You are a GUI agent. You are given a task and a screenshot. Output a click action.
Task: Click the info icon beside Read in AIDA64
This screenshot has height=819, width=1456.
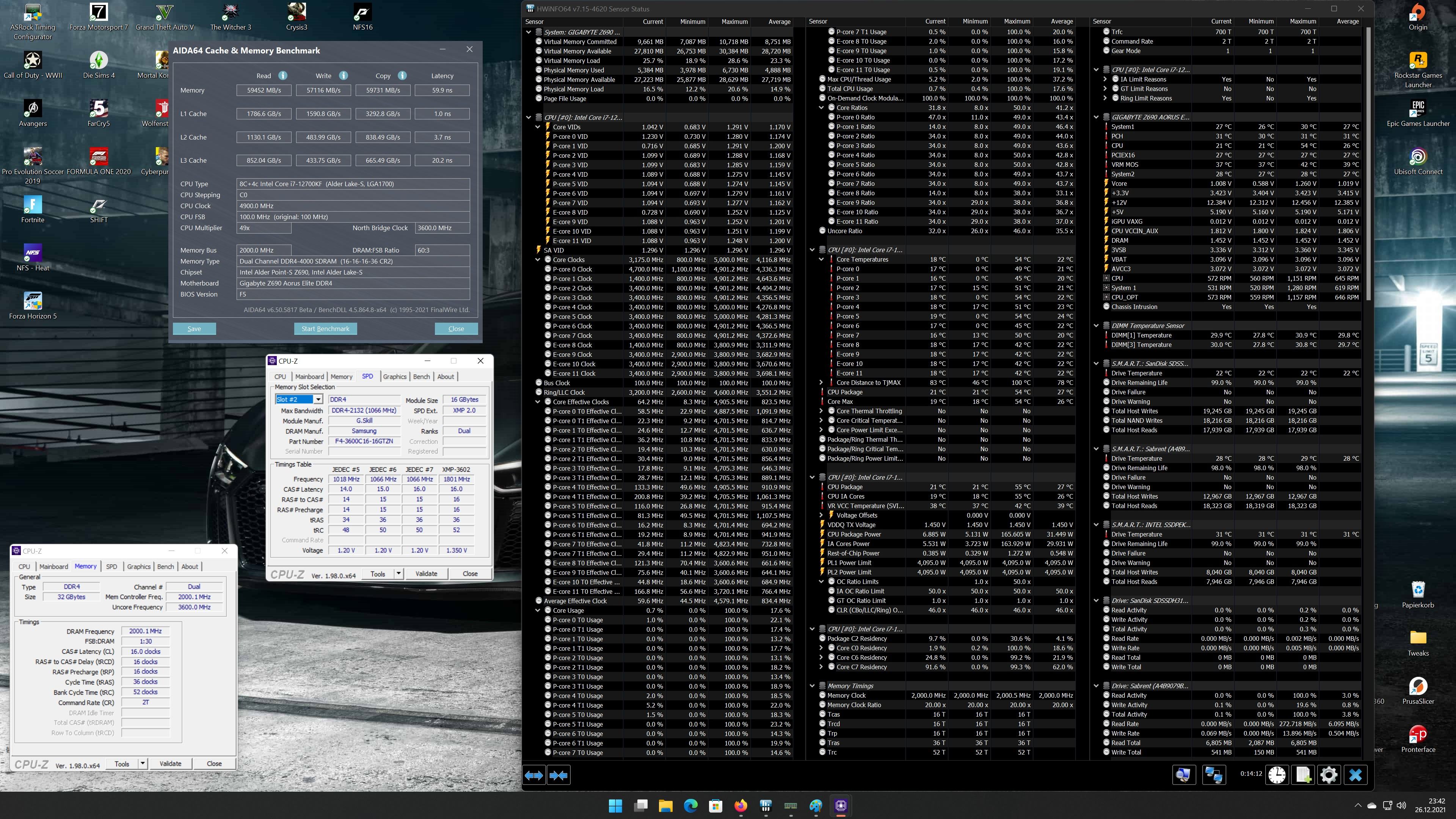coord(282,75)
